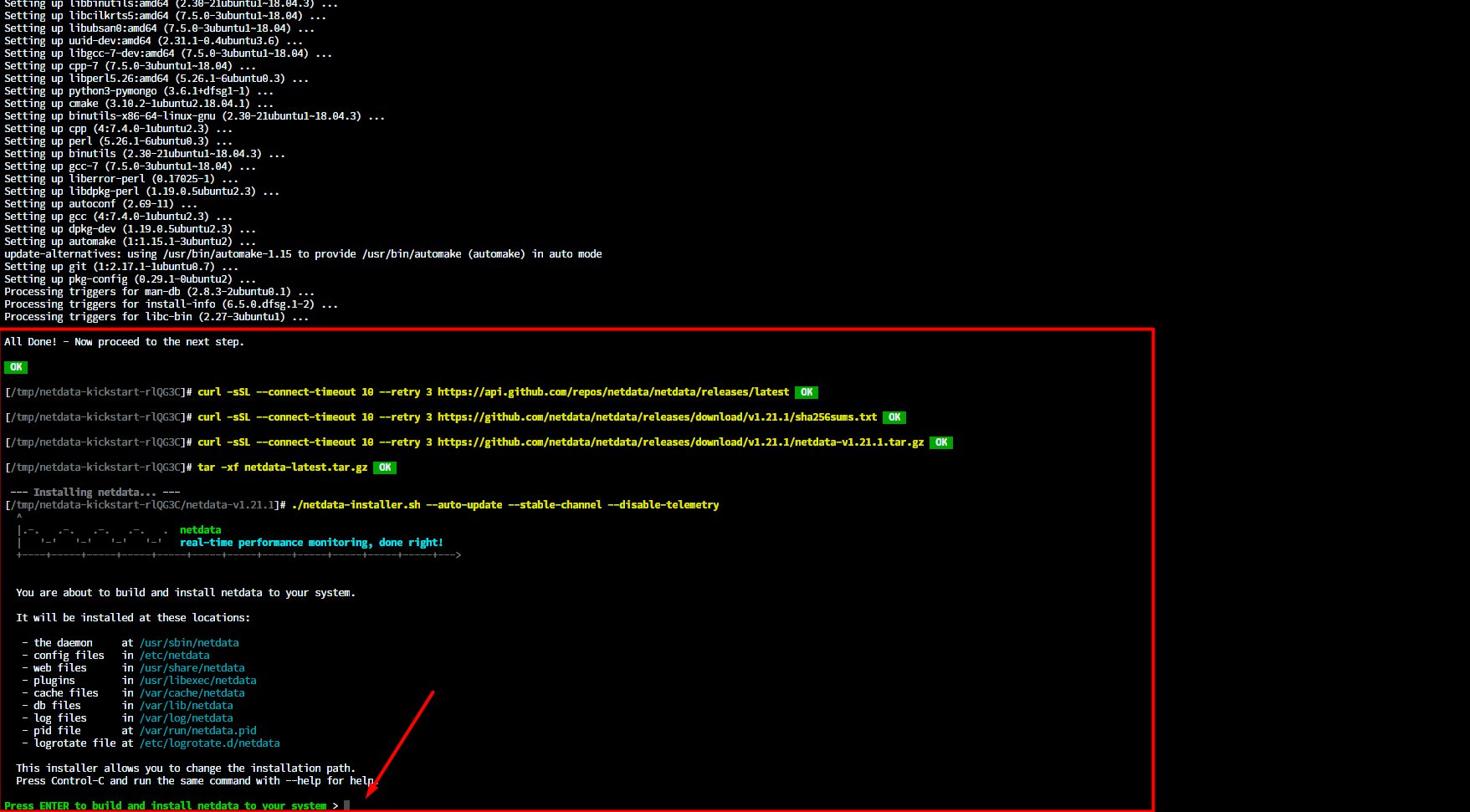
Task: Click the api.github.com releases/latest URL
Action: tap(613, 392)
